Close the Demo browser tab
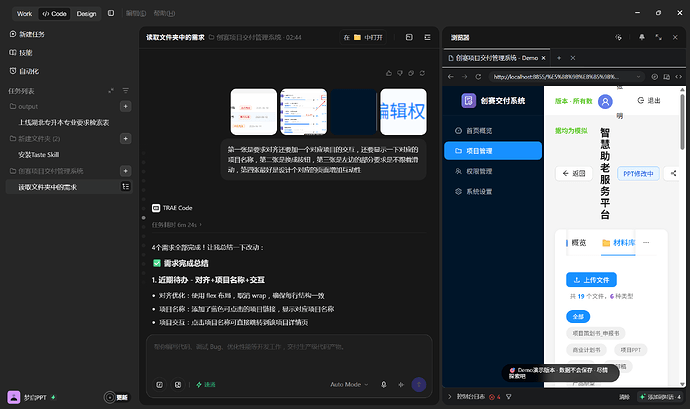The height and width of the screenshot is (409, 690). point(543,58)
